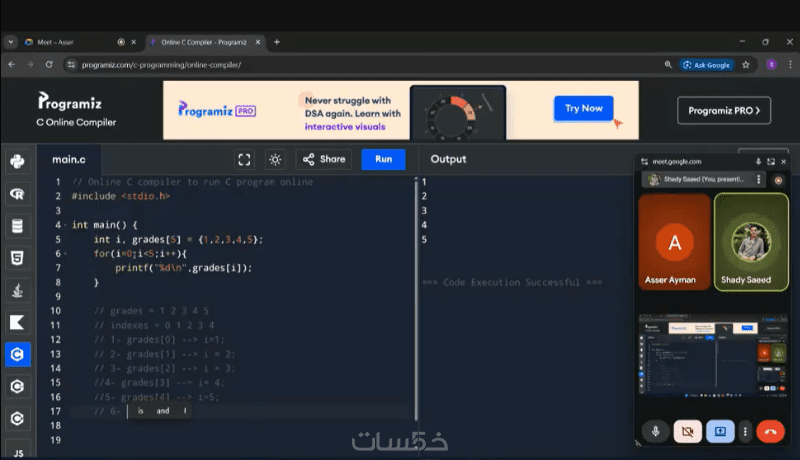Click the grades array declaration line
The width and height of the screenshot is (800, 460).
tap(178, 239)
